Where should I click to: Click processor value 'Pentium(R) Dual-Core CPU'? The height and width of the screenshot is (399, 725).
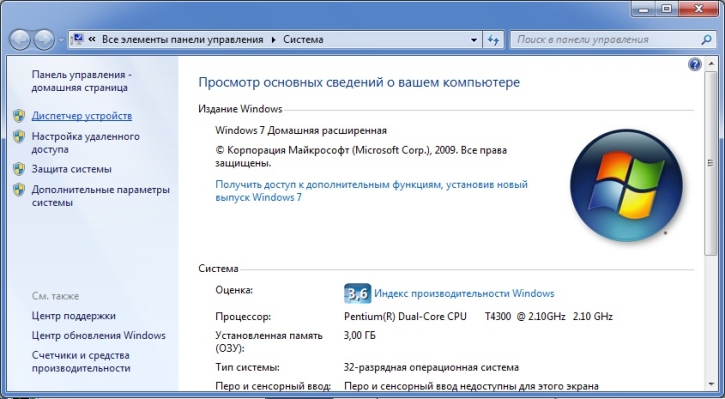[x=406, y=317]
